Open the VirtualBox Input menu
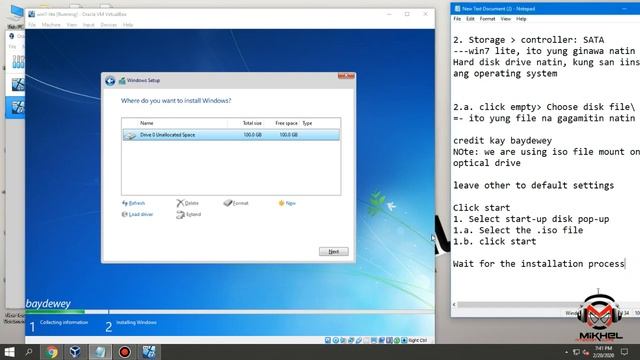 click(x=89, y=25)
